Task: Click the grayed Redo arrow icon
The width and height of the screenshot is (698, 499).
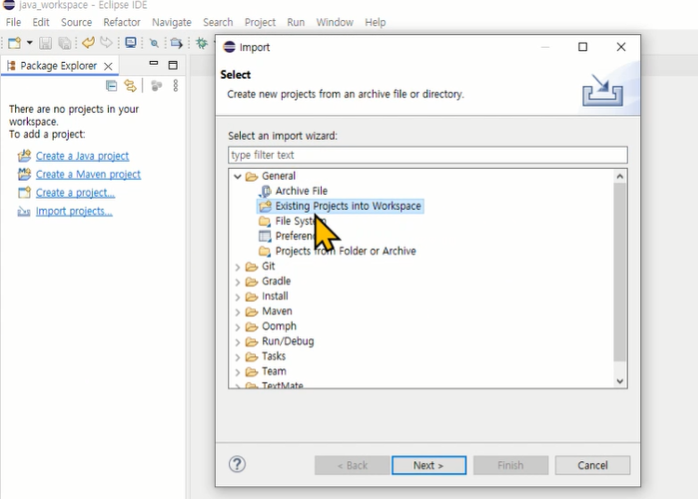Action: tap(106, 42)
